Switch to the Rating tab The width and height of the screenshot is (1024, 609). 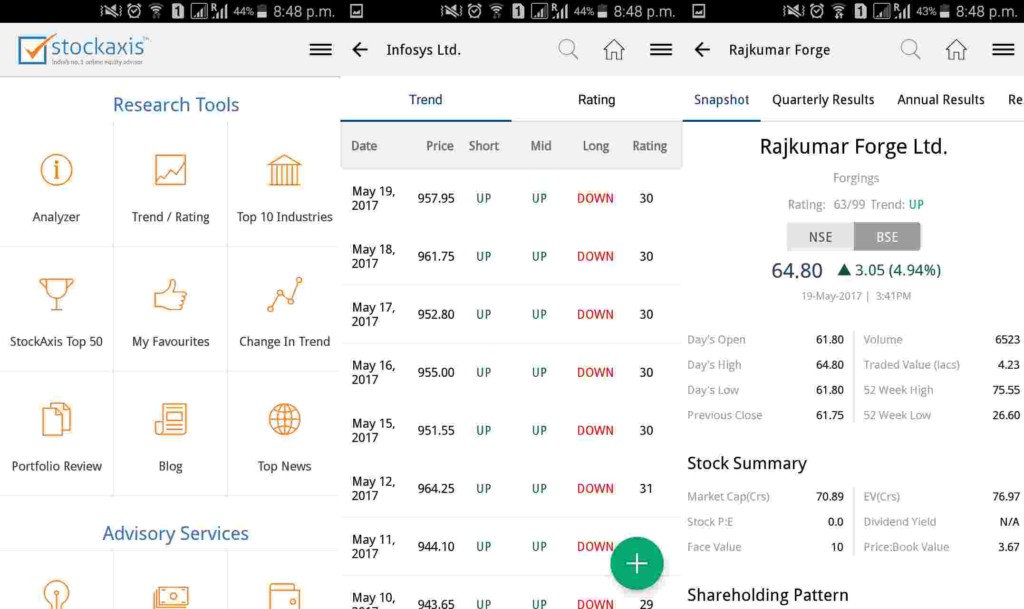(x=596, y=100)
